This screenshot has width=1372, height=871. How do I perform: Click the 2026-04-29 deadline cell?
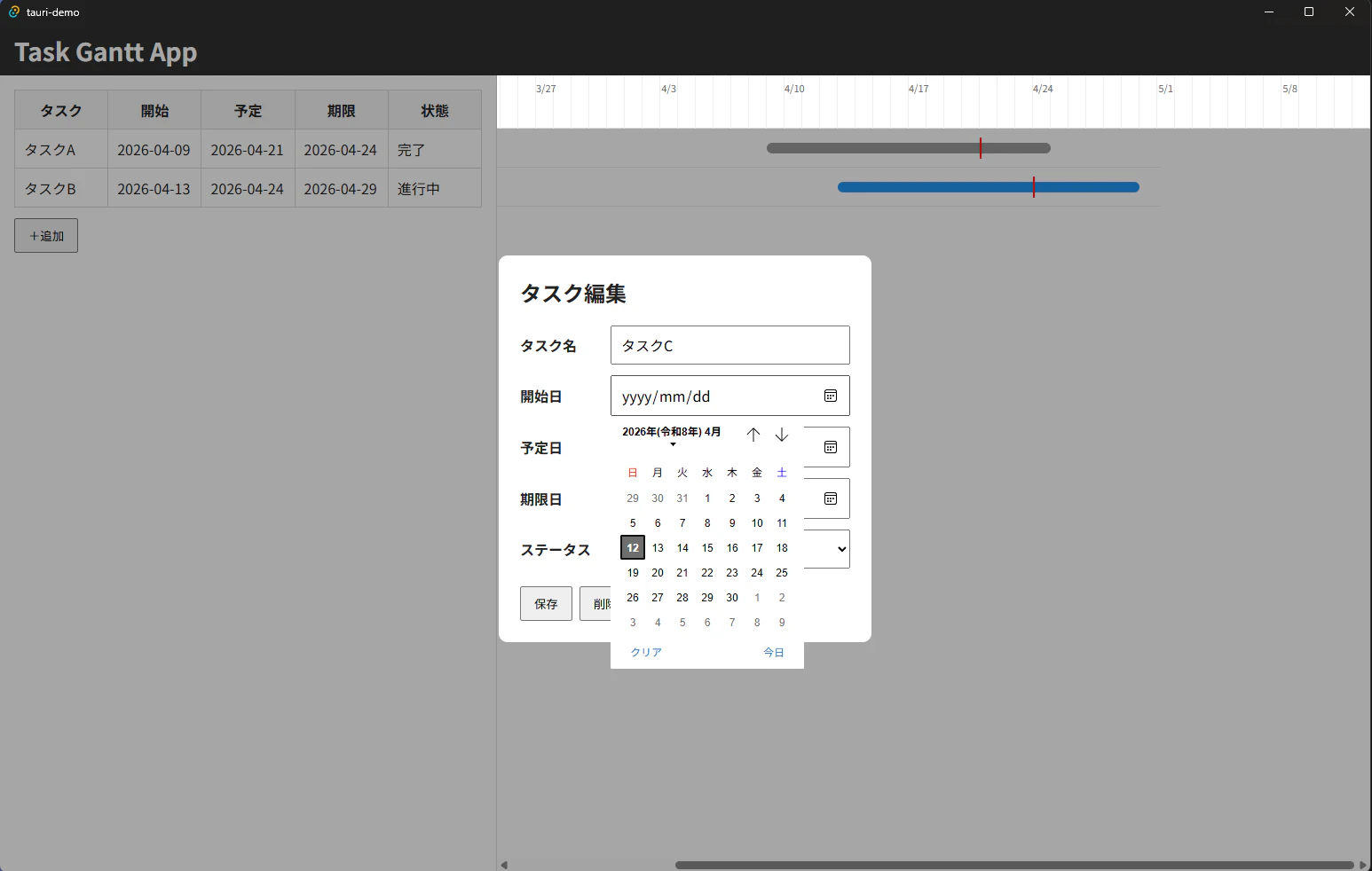point(341,188)
